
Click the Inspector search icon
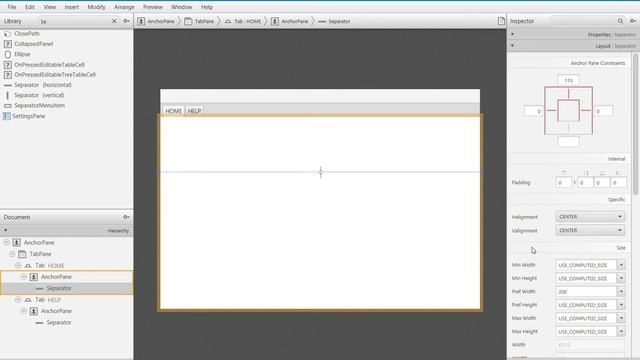tap(620, 21)
